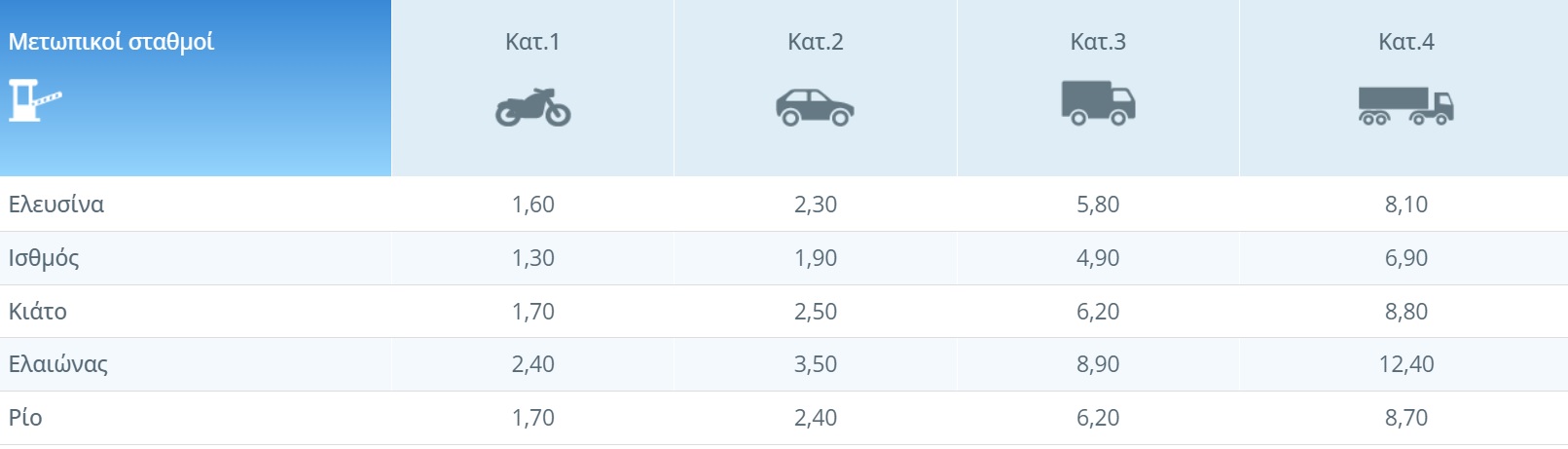This screenshot has width=1568, height=449.
Task: Click the 2,50 price for Κιάτο
Action: pyautogui.click(x=816, y=312)
